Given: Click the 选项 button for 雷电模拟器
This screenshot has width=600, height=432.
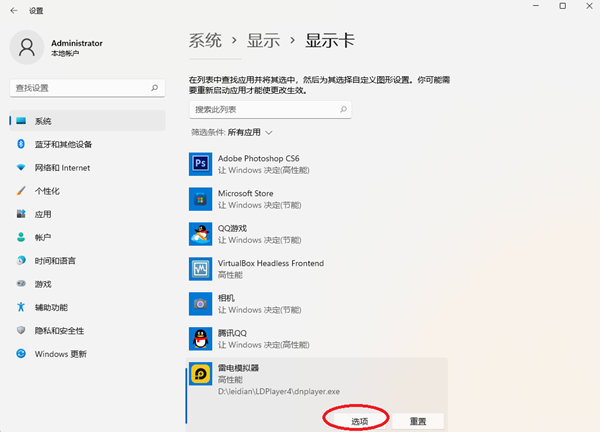Looking at the screenshot, I should 359,421.
